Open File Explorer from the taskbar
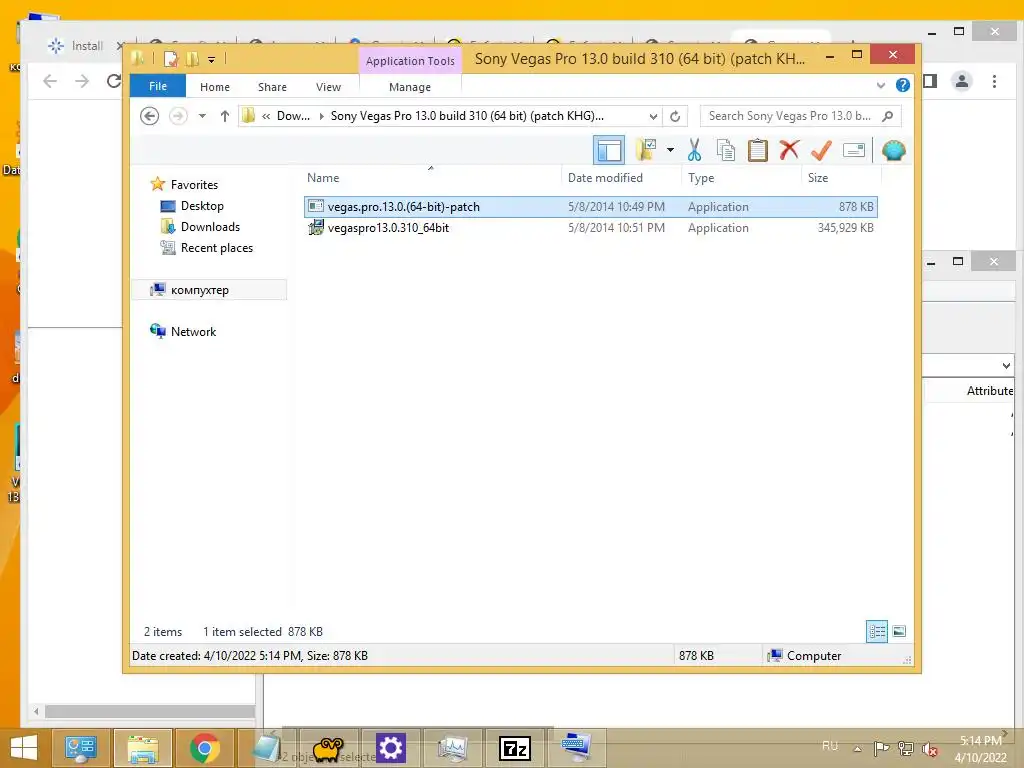This screenshot has width=1024, height=768. [x=143, y=748]
